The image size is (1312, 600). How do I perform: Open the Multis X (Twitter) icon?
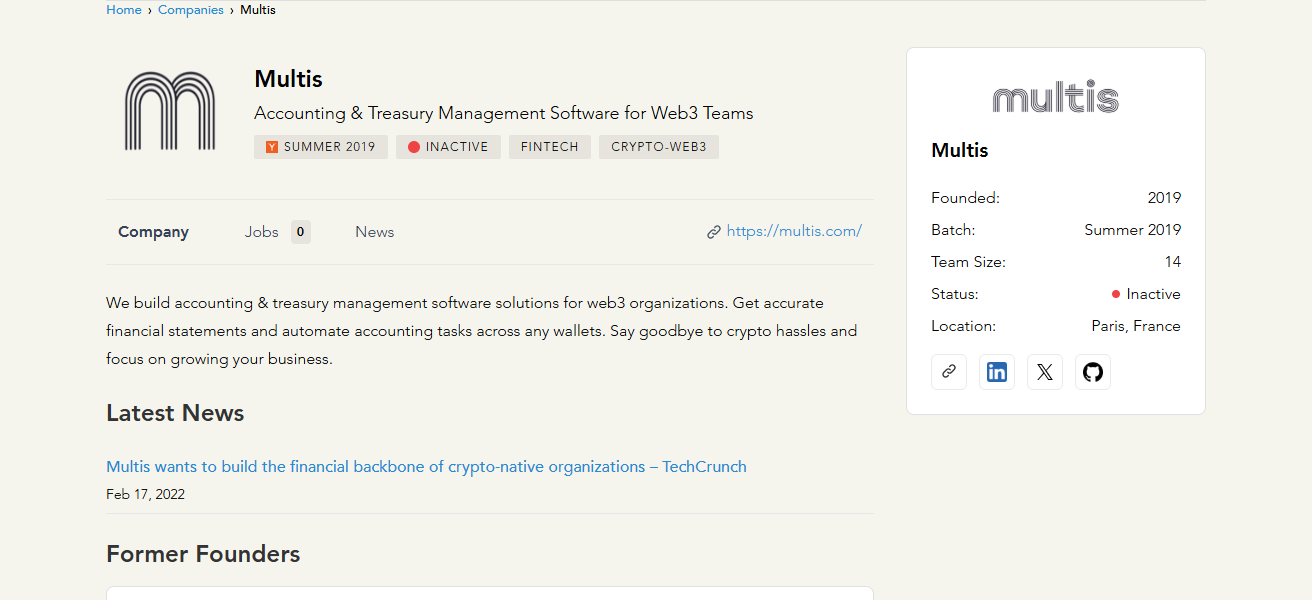coord(1045,372)
